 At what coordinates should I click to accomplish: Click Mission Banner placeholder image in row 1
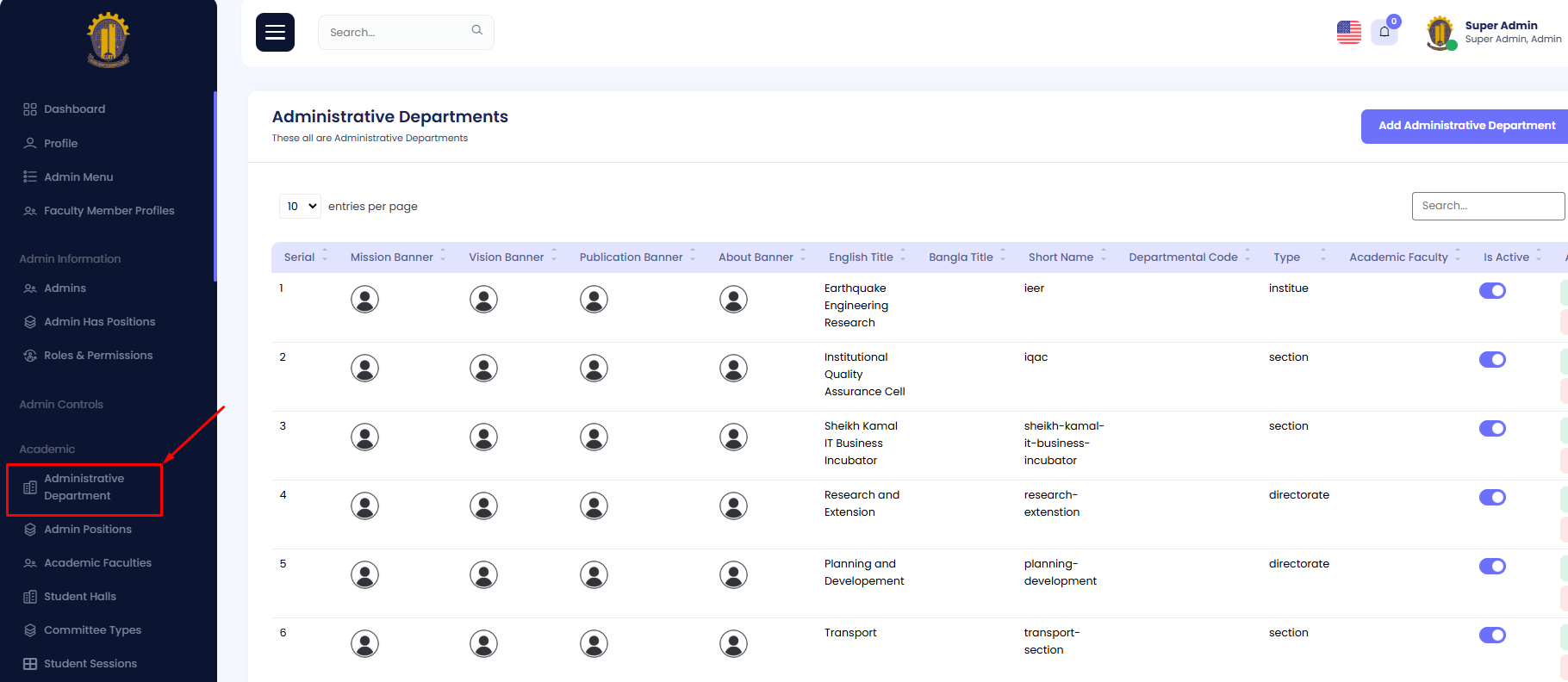(364, 300)
